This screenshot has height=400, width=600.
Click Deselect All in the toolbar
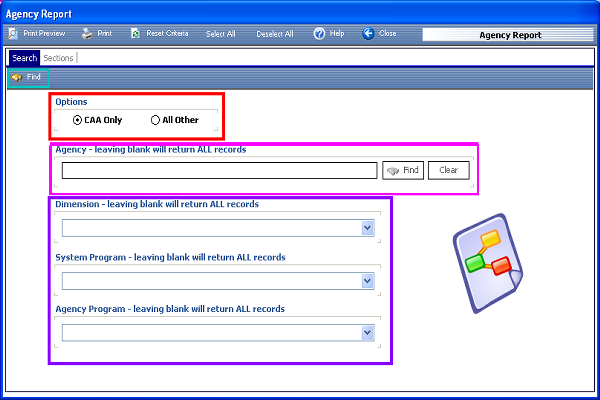[x=275, y=34]
